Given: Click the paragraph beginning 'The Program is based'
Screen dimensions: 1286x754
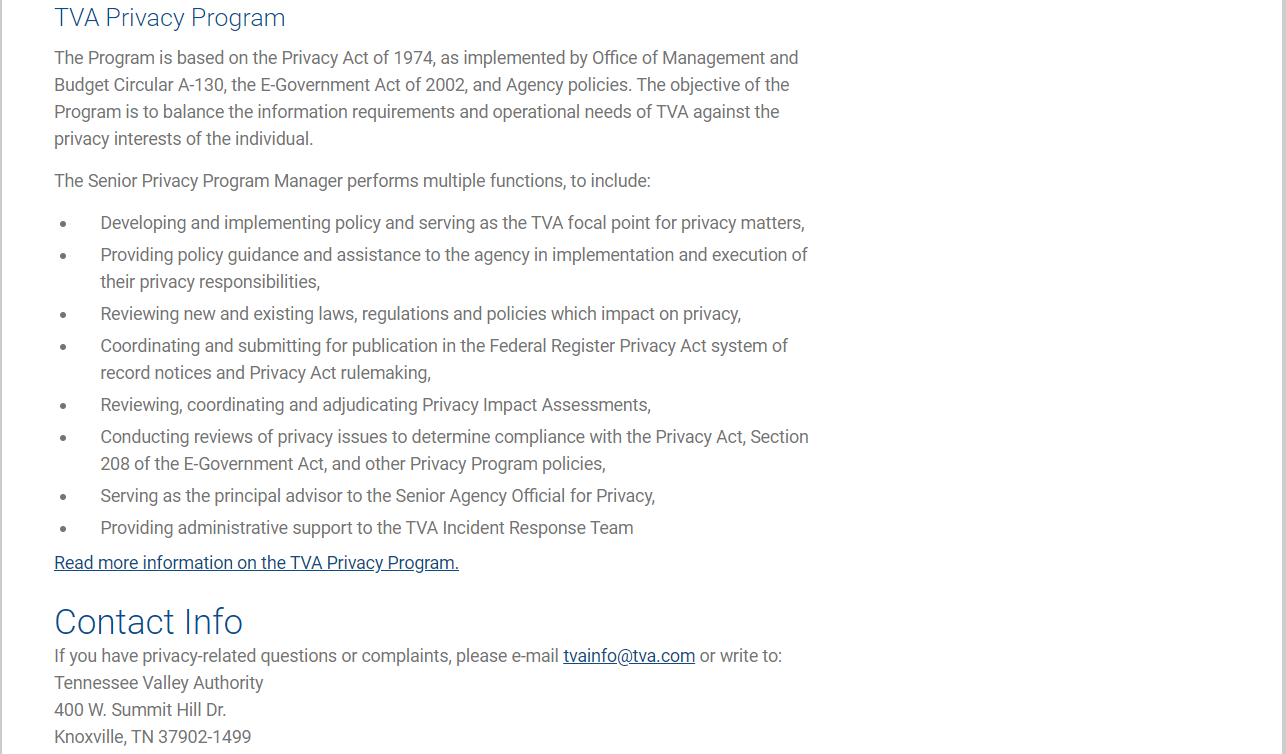Looking at the screenshot, I should (x=426, y=98).
